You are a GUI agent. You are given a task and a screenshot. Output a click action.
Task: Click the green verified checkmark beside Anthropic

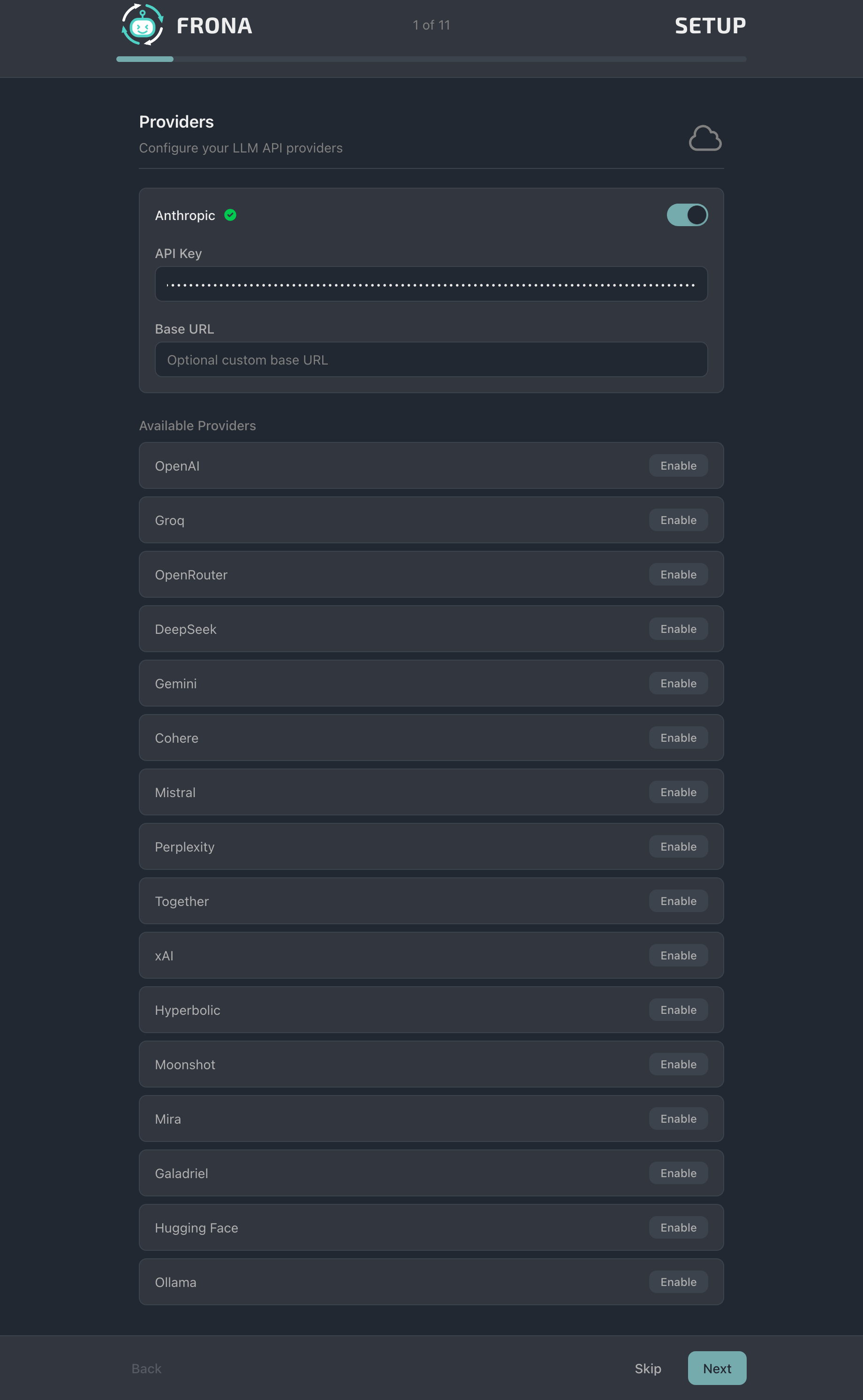231,215
